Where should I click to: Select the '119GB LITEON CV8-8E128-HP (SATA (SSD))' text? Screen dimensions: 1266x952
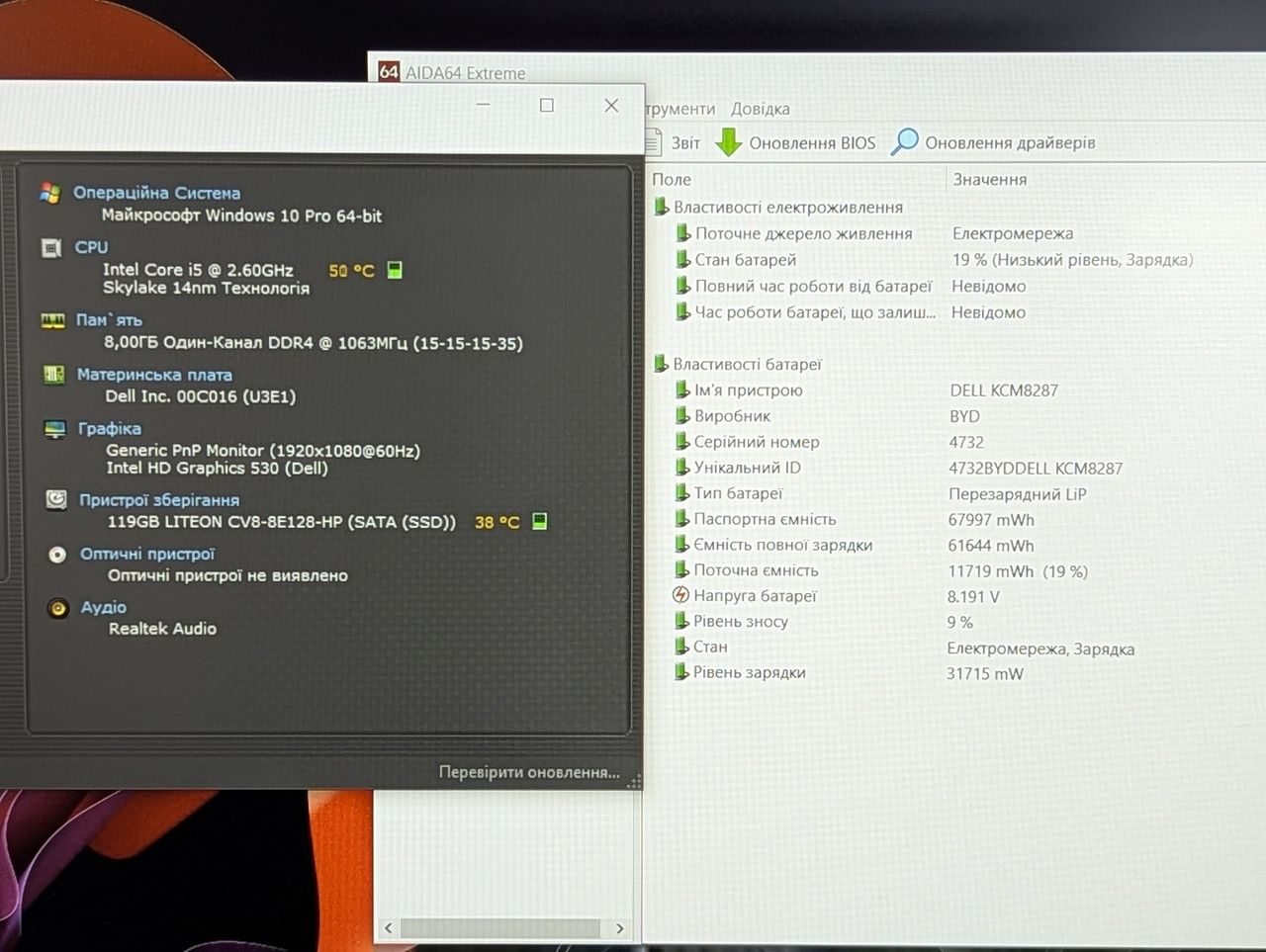click(x=282, y=522)
